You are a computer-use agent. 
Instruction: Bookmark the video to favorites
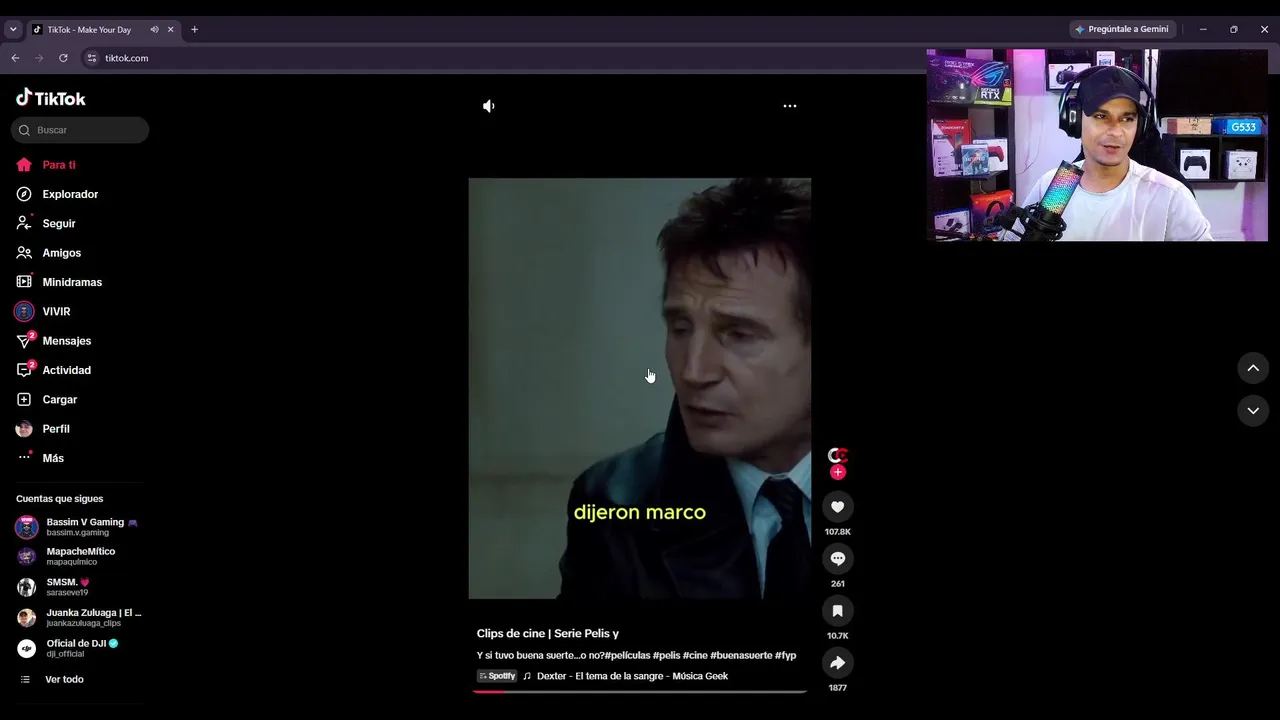point(838,611)
